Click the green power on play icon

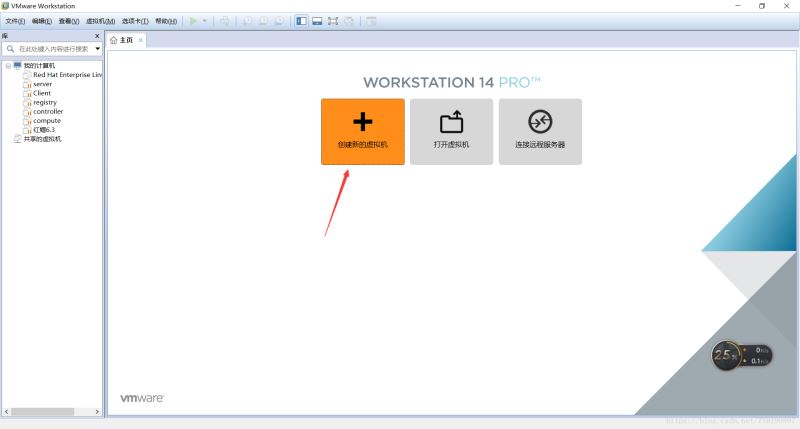click(193, 21)
